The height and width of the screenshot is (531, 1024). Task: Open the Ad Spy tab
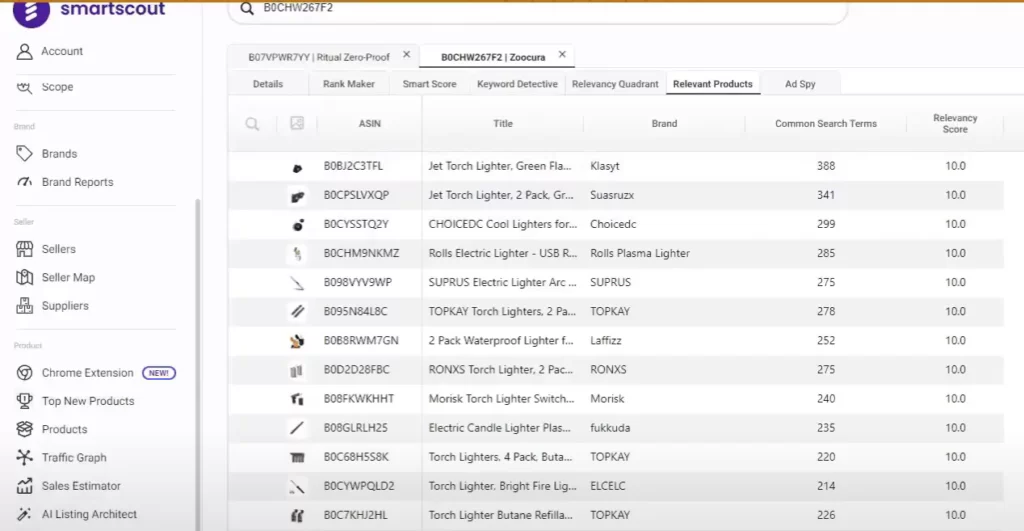click(x=800, y=84)
